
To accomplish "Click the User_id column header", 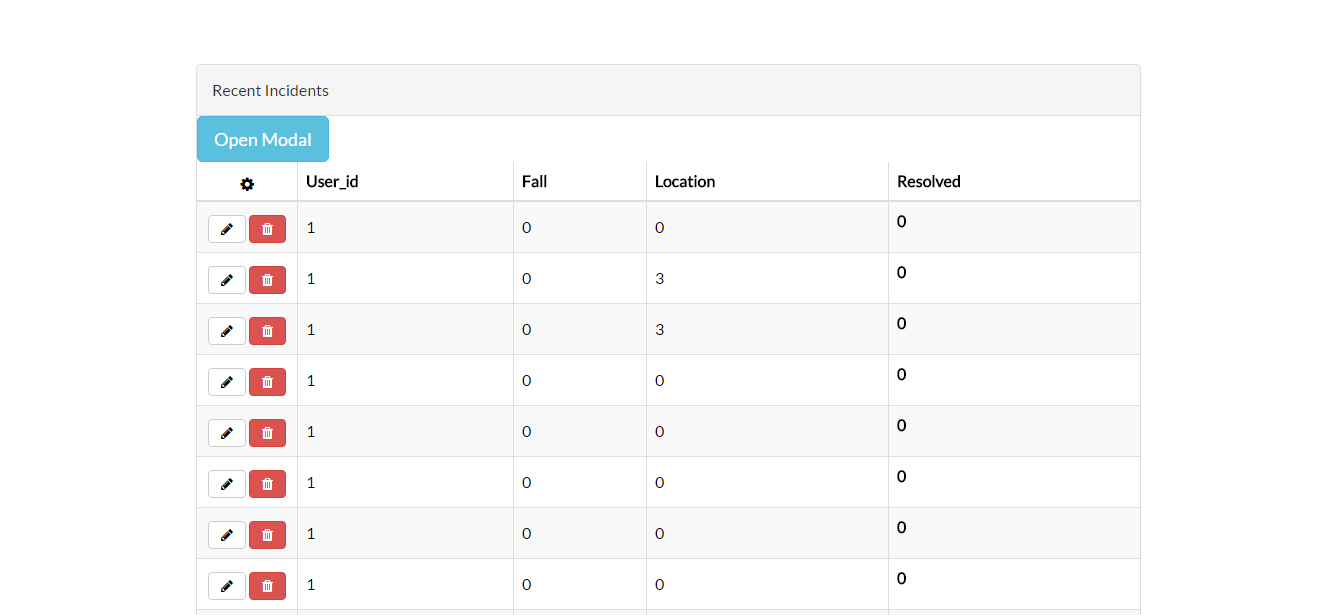I will coord(332,182).
